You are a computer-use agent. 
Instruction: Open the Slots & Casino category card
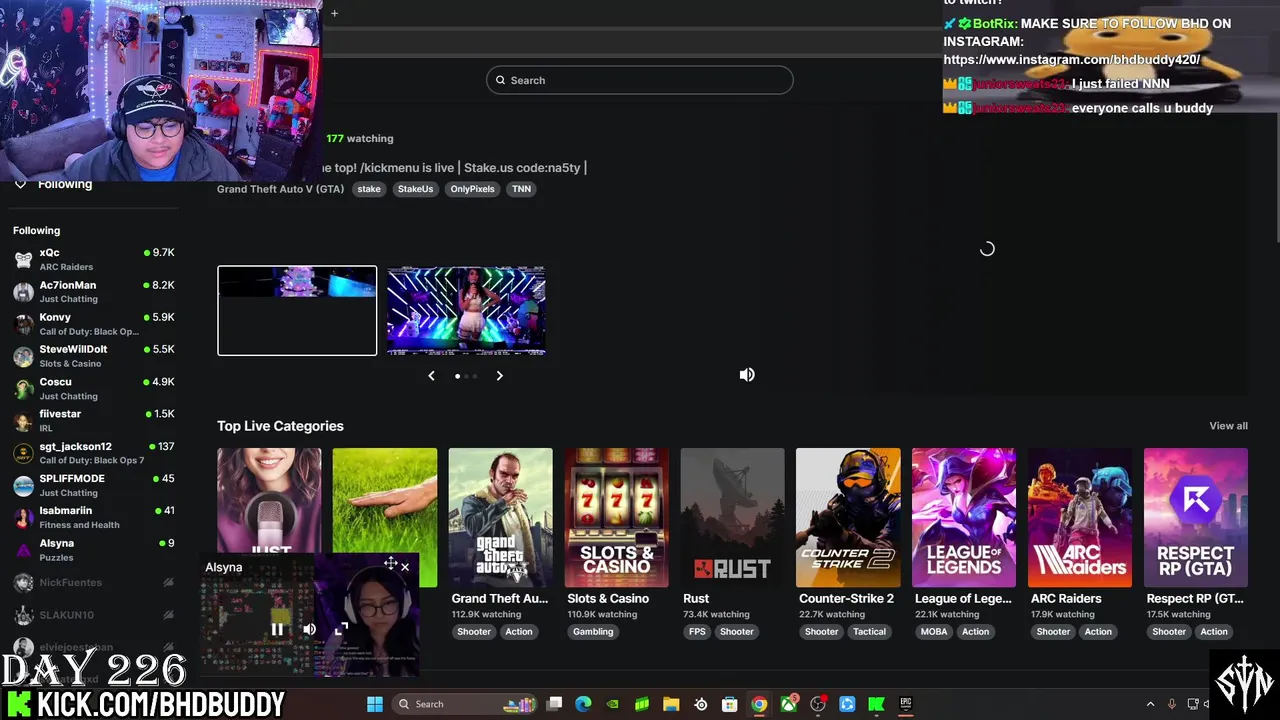[616, 517]
